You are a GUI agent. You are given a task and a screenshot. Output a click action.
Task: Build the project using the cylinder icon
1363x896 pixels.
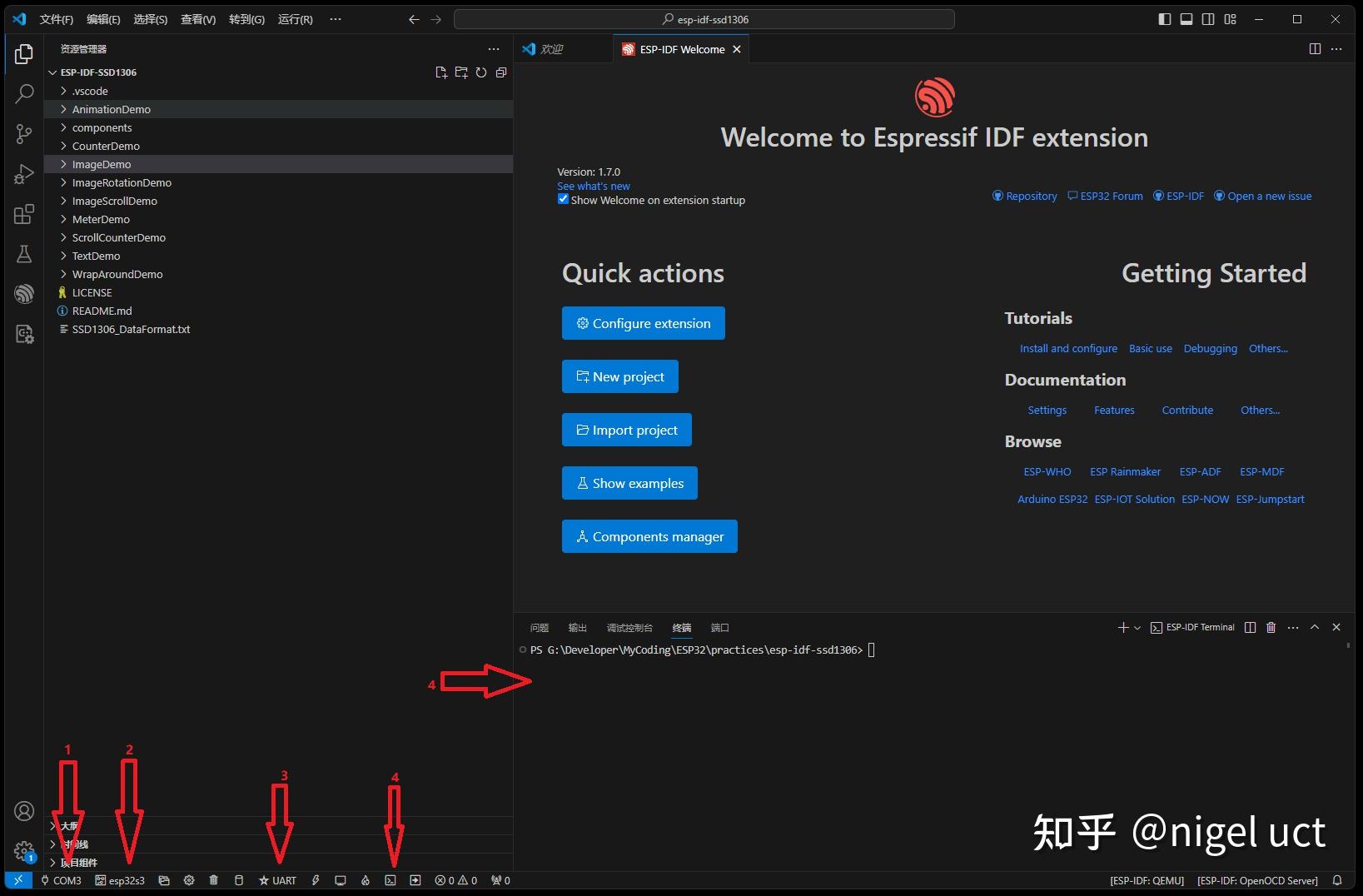tap(239, 880)
